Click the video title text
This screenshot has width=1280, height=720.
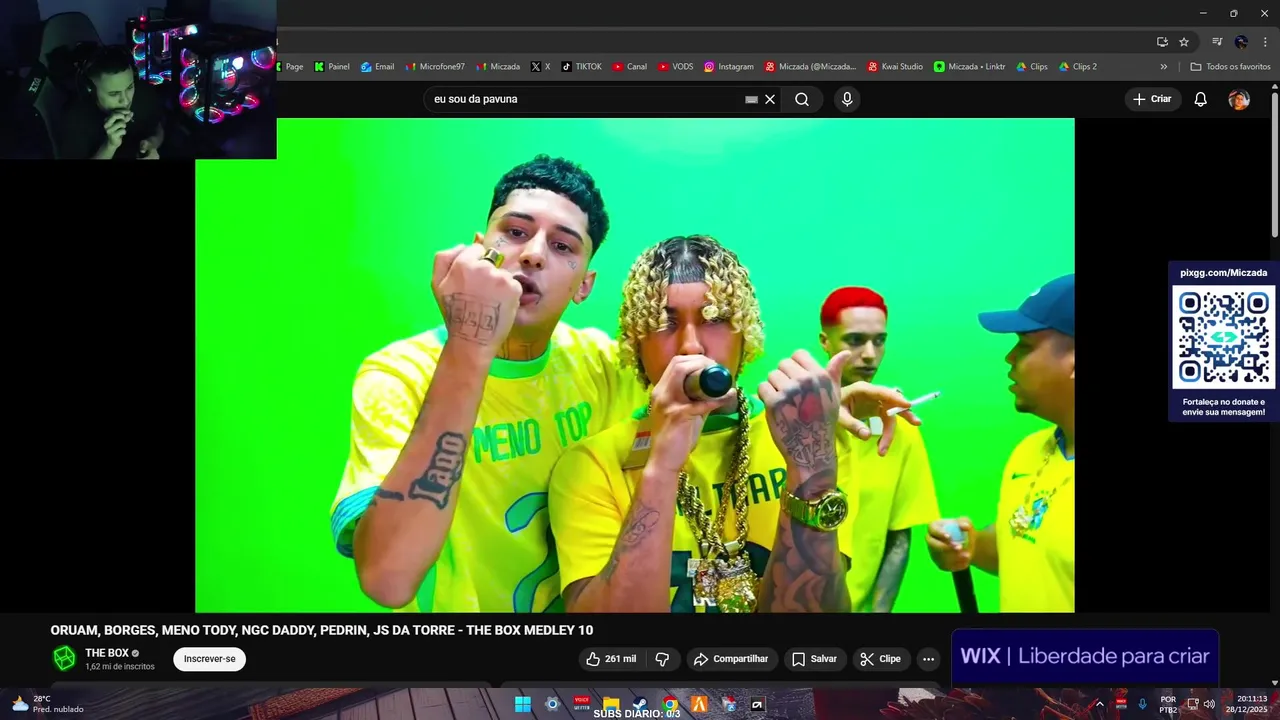(322, 630)
